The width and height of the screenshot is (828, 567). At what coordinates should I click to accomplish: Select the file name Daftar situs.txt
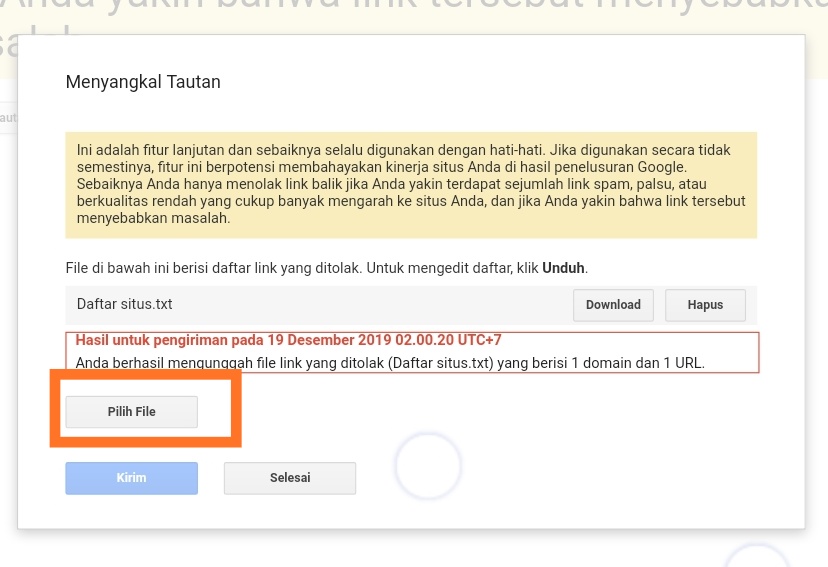coord(125,304)
